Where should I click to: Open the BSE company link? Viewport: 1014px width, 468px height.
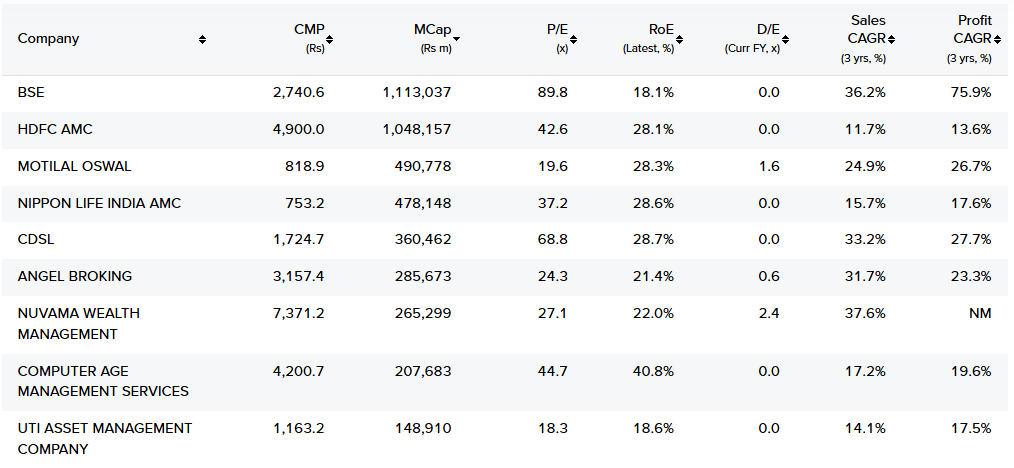point(31,93)
